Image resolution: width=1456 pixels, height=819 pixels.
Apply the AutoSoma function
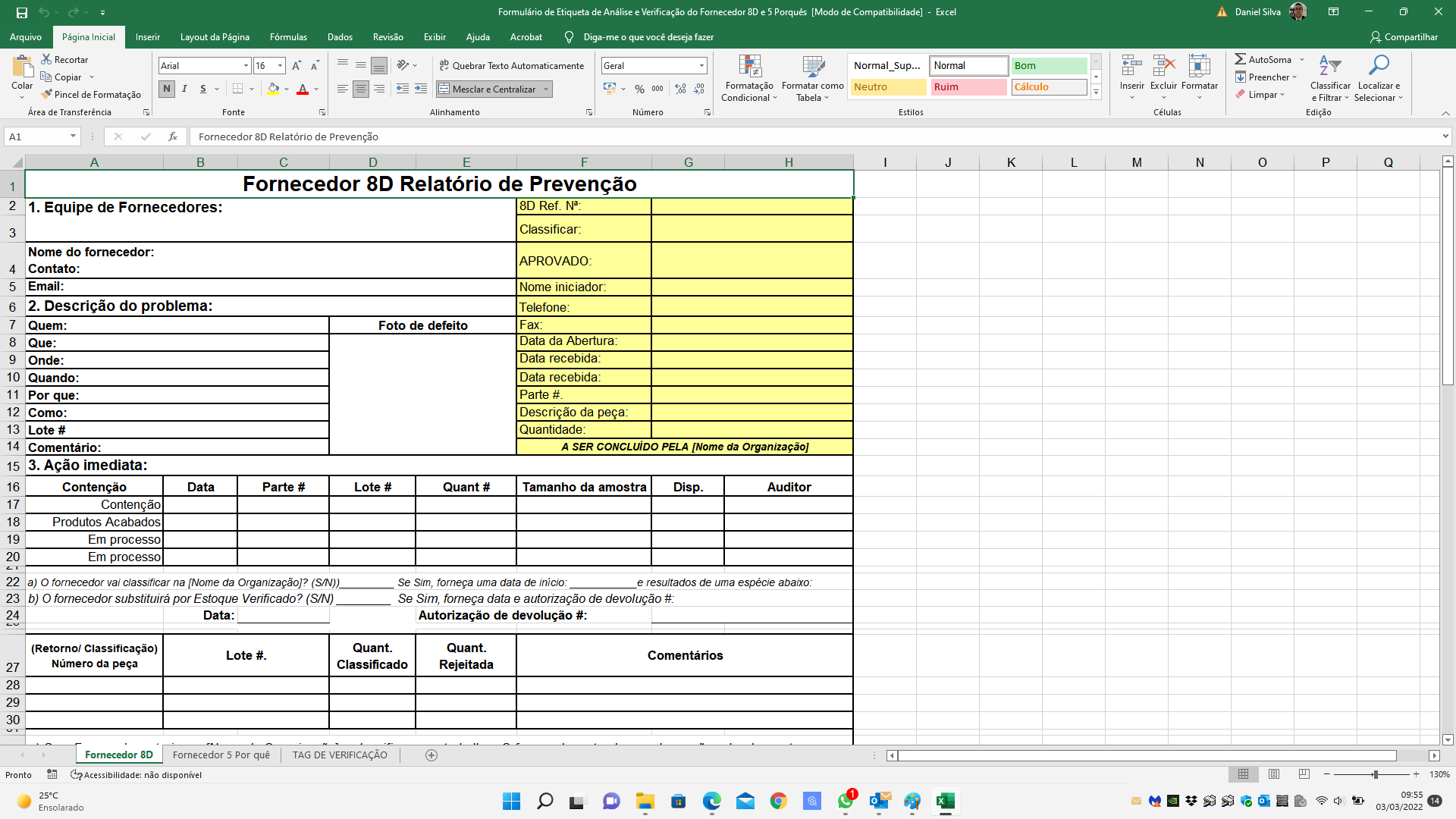point(1265,58)
